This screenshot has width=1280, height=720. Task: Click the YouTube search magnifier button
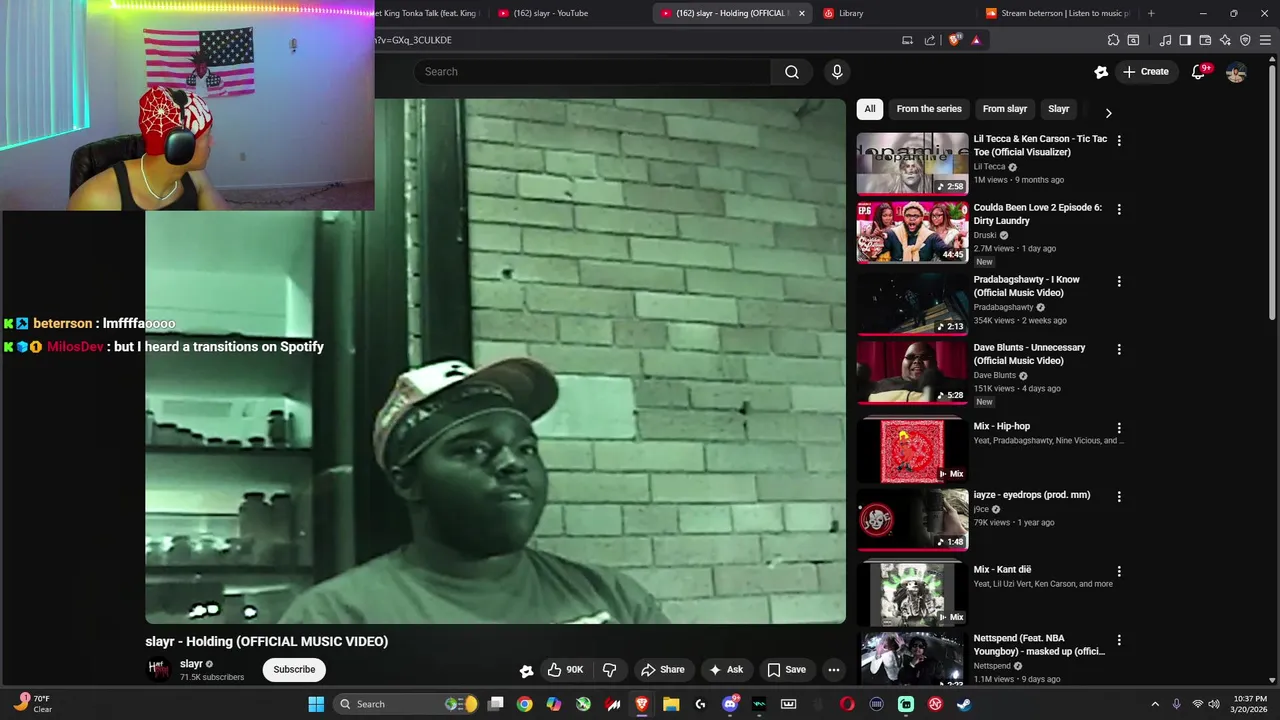(x=792, y=72)
